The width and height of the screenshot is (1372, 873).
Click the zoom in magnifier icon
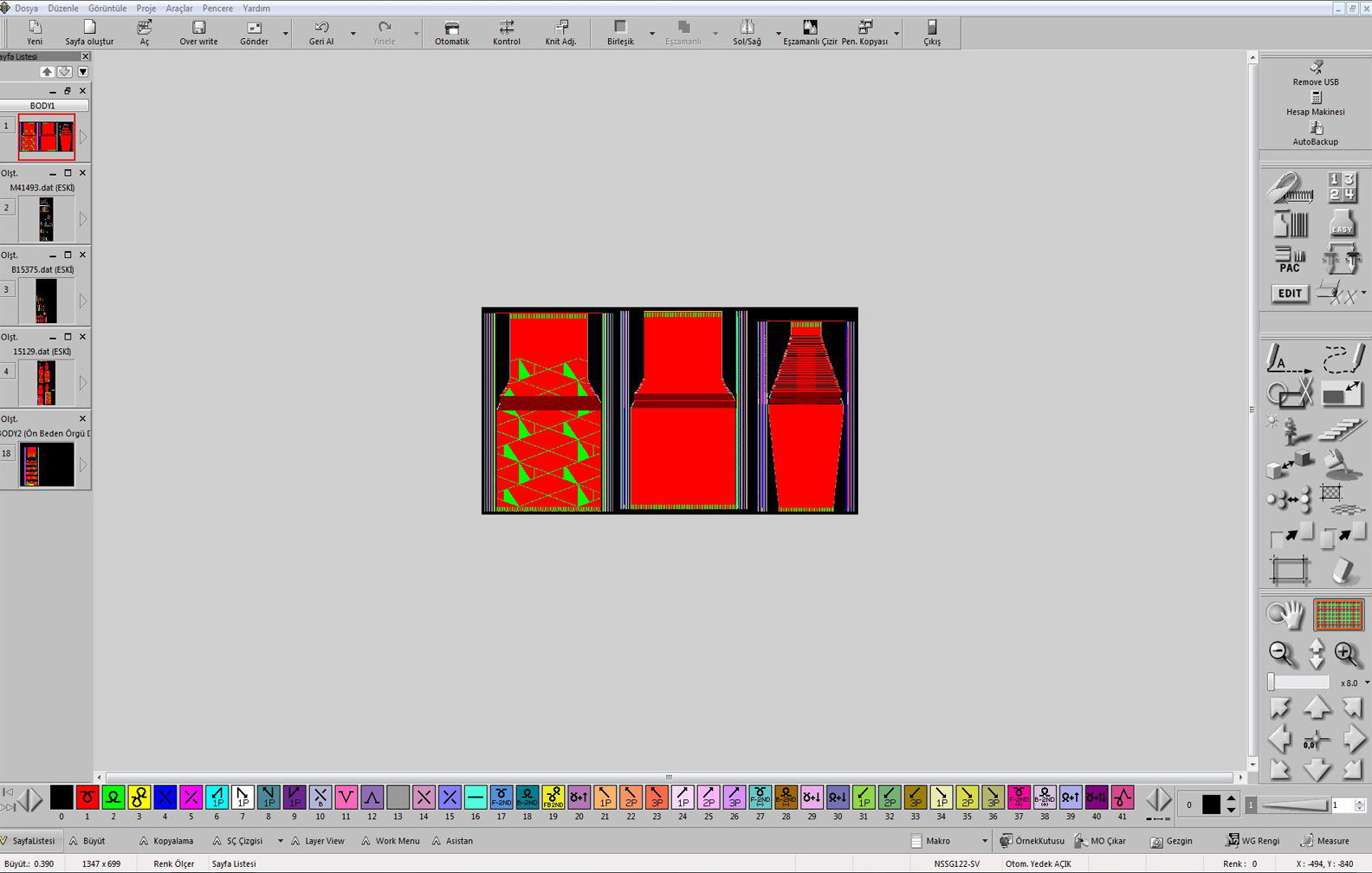[1347, 654]
